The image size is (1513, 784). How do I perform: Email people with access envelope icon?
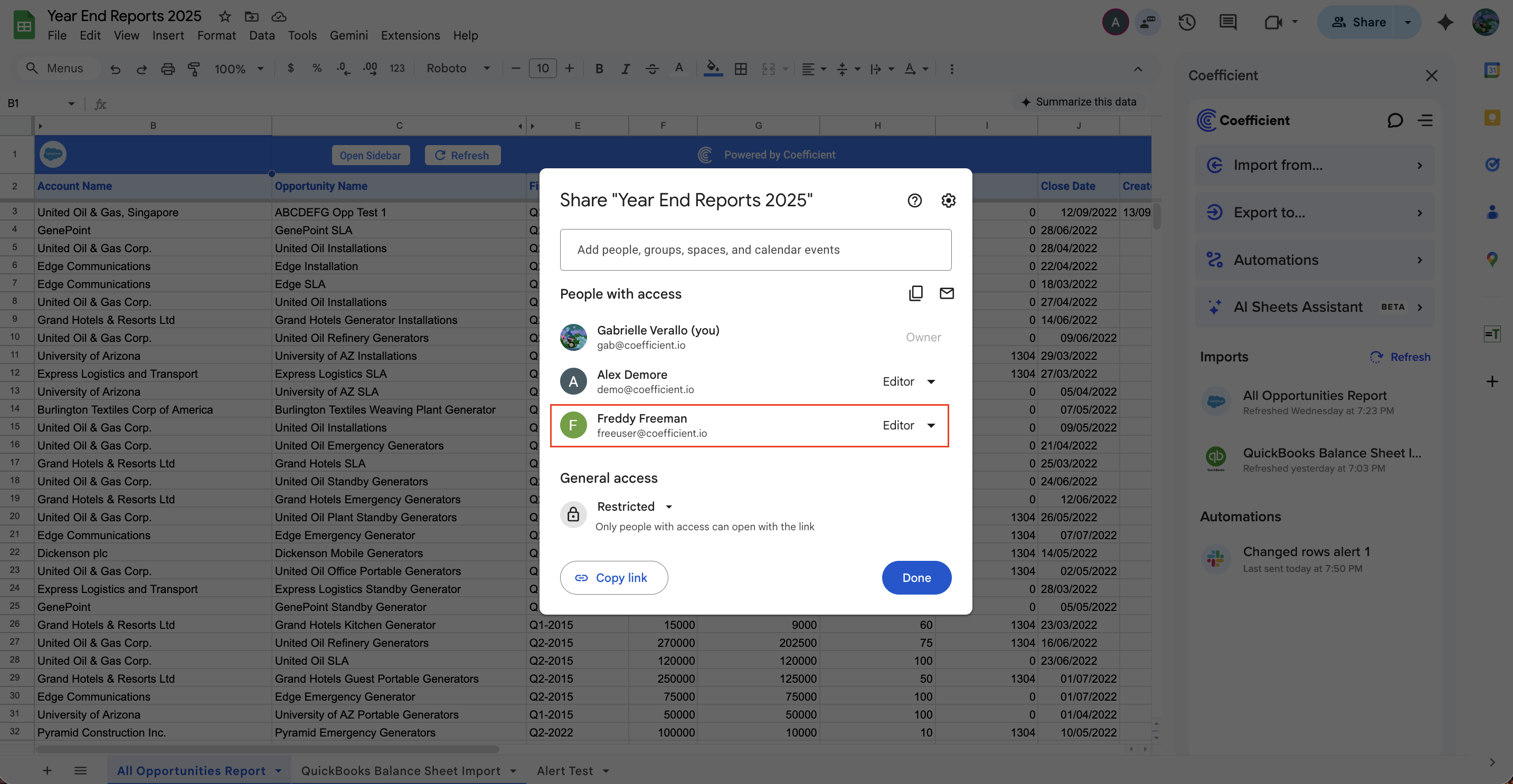click(946, 293)
